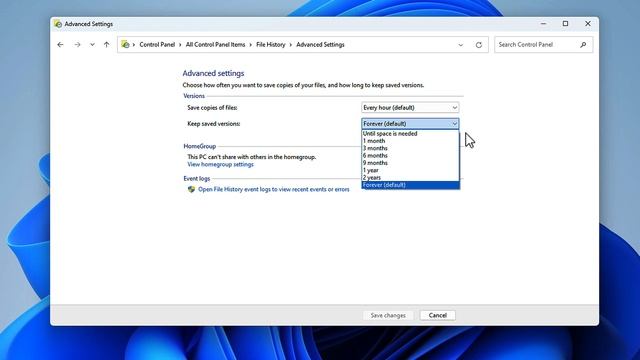This screenshot has height=360, width=640.
Task: Choose the 9 months option
Action: [410, 163]
